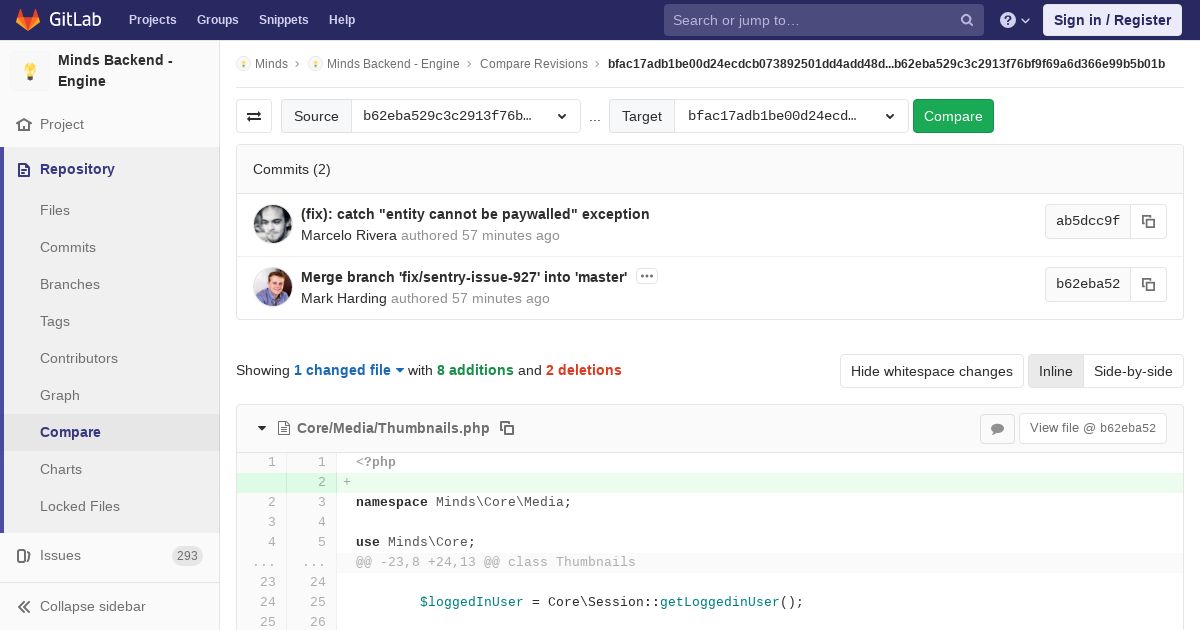
Task: Click the search magnifier icon
Action: (x=967, y=20)
